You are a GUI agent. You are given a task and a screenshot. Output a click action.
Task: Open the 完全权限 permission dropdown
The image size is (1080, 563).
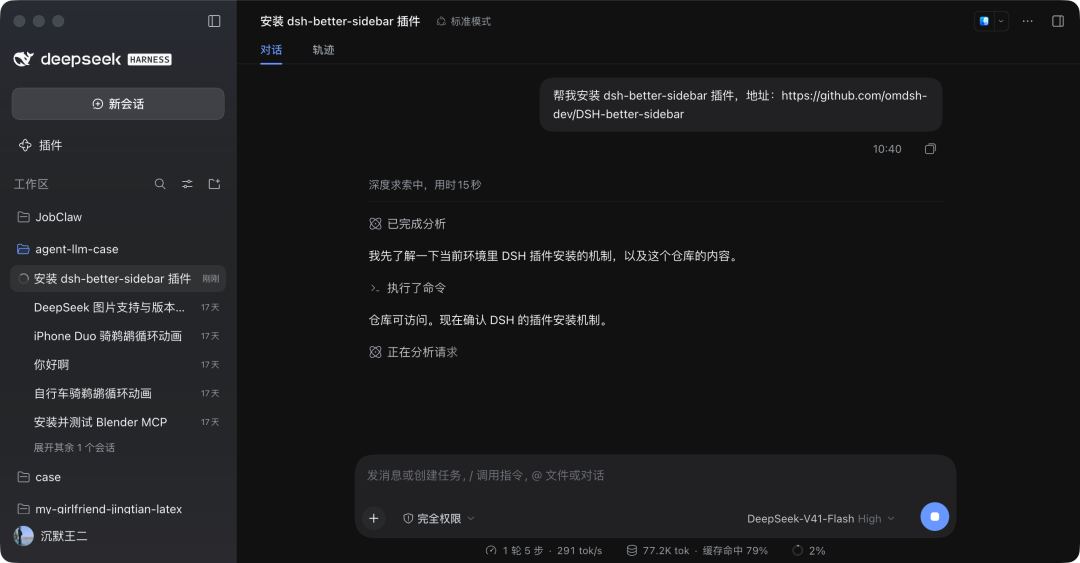pos(439,518)
